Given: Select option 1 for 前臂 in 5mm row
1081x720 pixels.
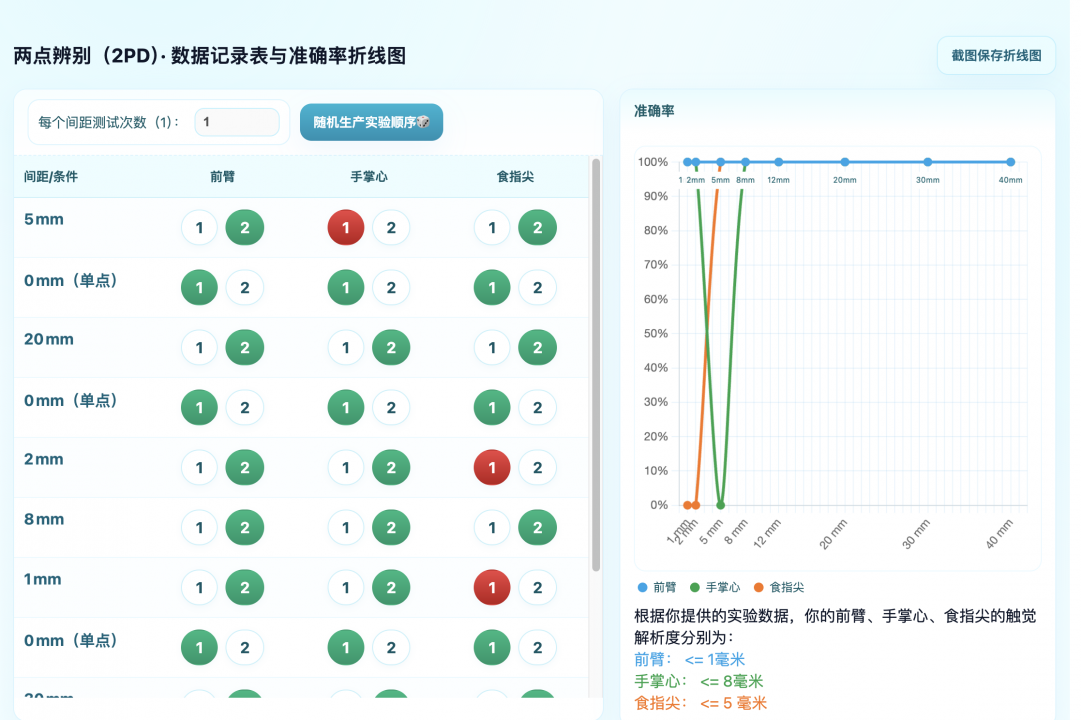Looking at the screenshot, I should tap(199, 228).
